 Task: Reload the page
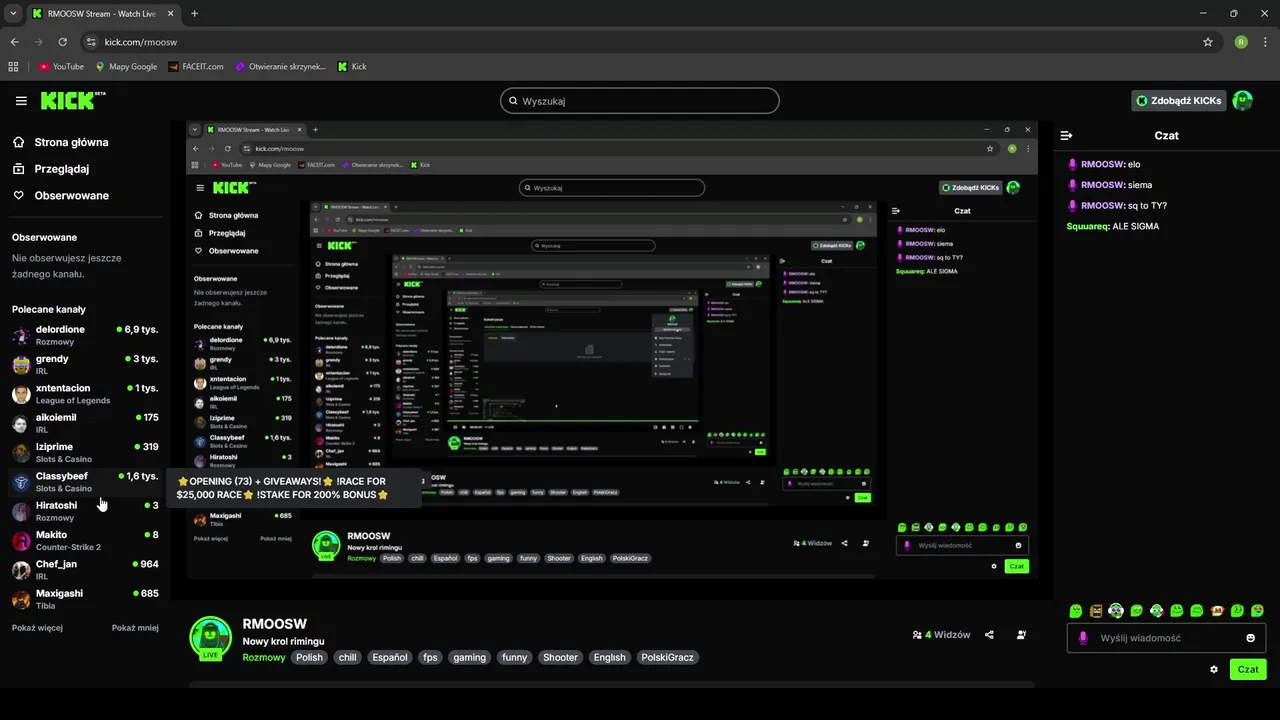click(63, 42)
